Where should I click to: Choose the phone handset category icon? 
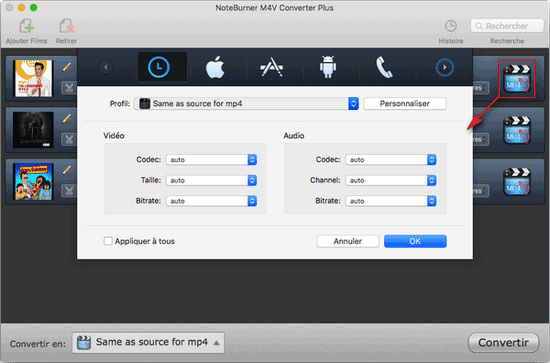pyautogui.click(x=384, y=67)
